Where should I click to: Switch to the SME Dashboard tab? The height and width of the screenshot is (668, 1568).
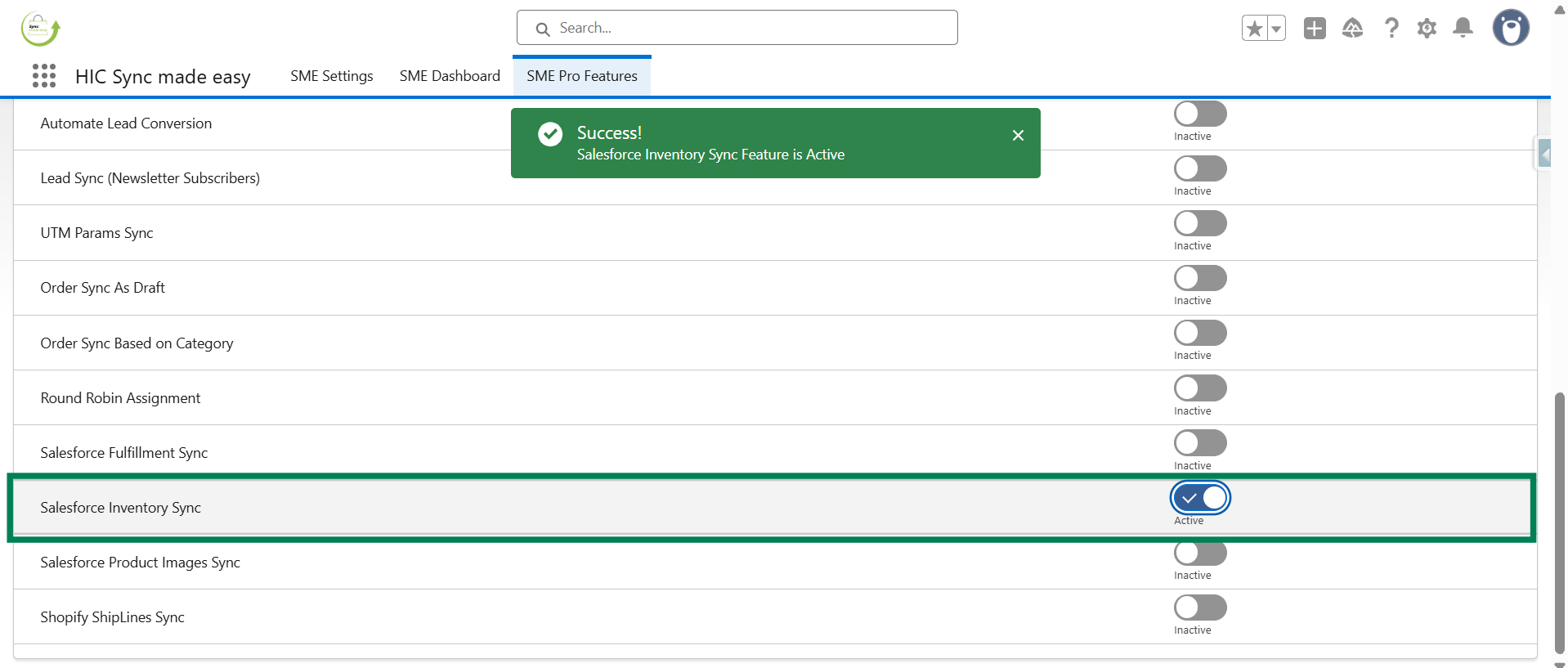click(450, 76)
